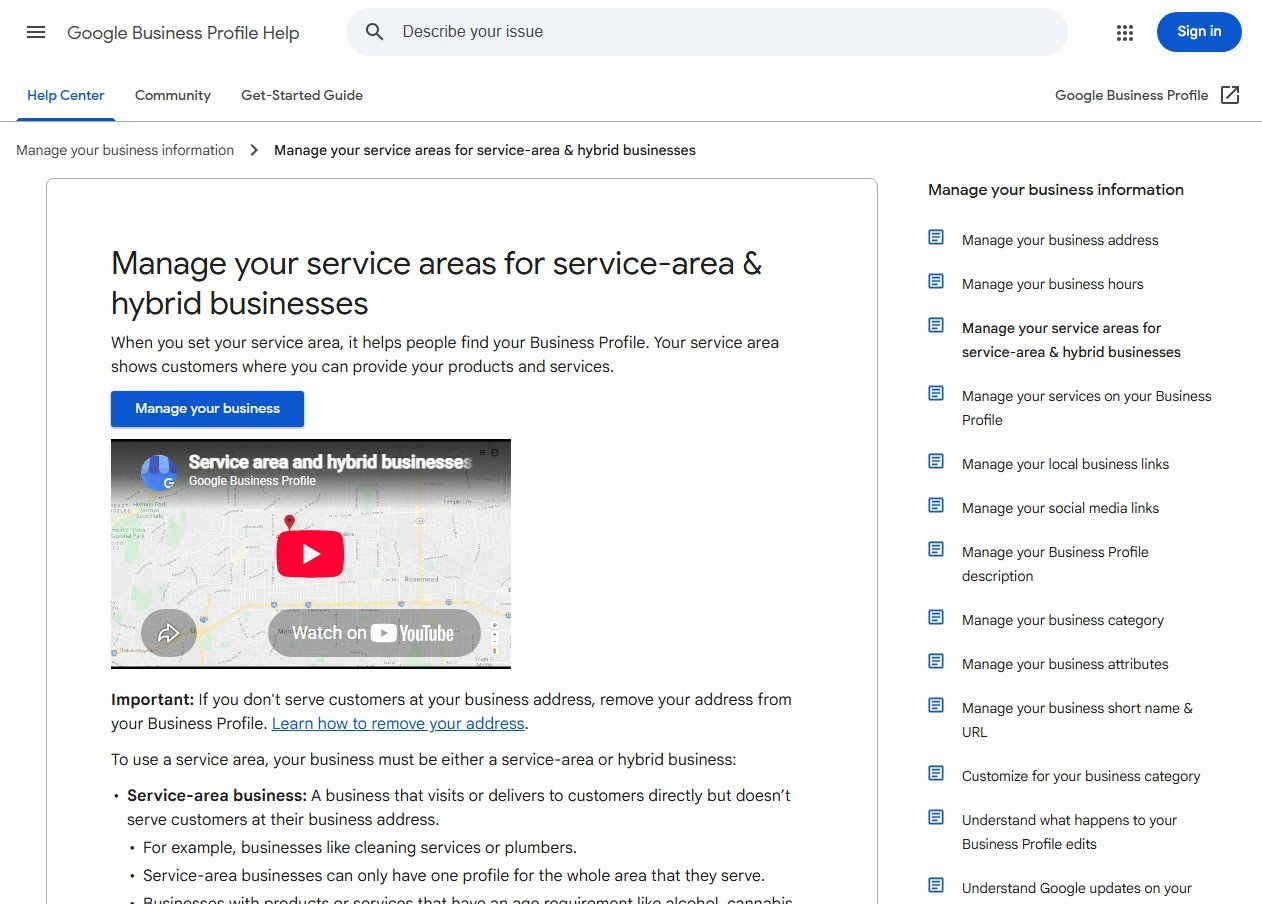Screen dimensions: 1262x904
Task: Open the Manage your services on your Business Profile article
Action: [1086, 408]
